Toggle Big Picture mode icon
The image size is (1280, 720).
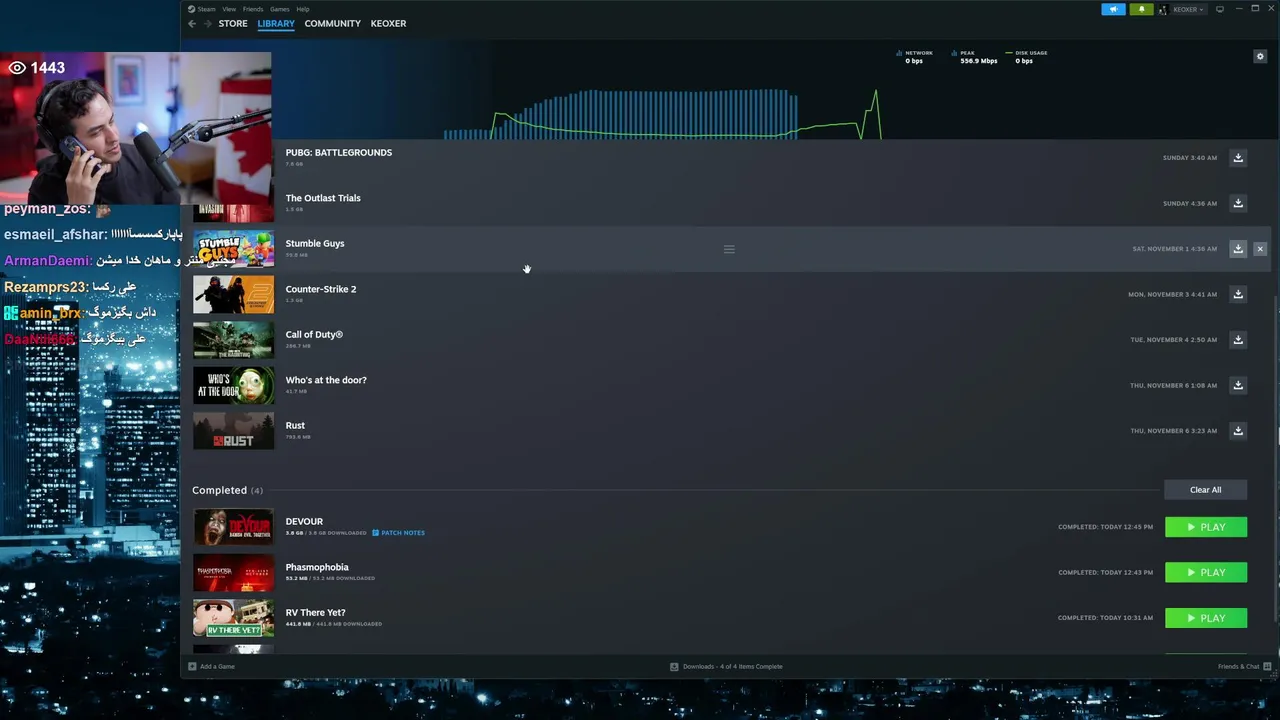1220,9
